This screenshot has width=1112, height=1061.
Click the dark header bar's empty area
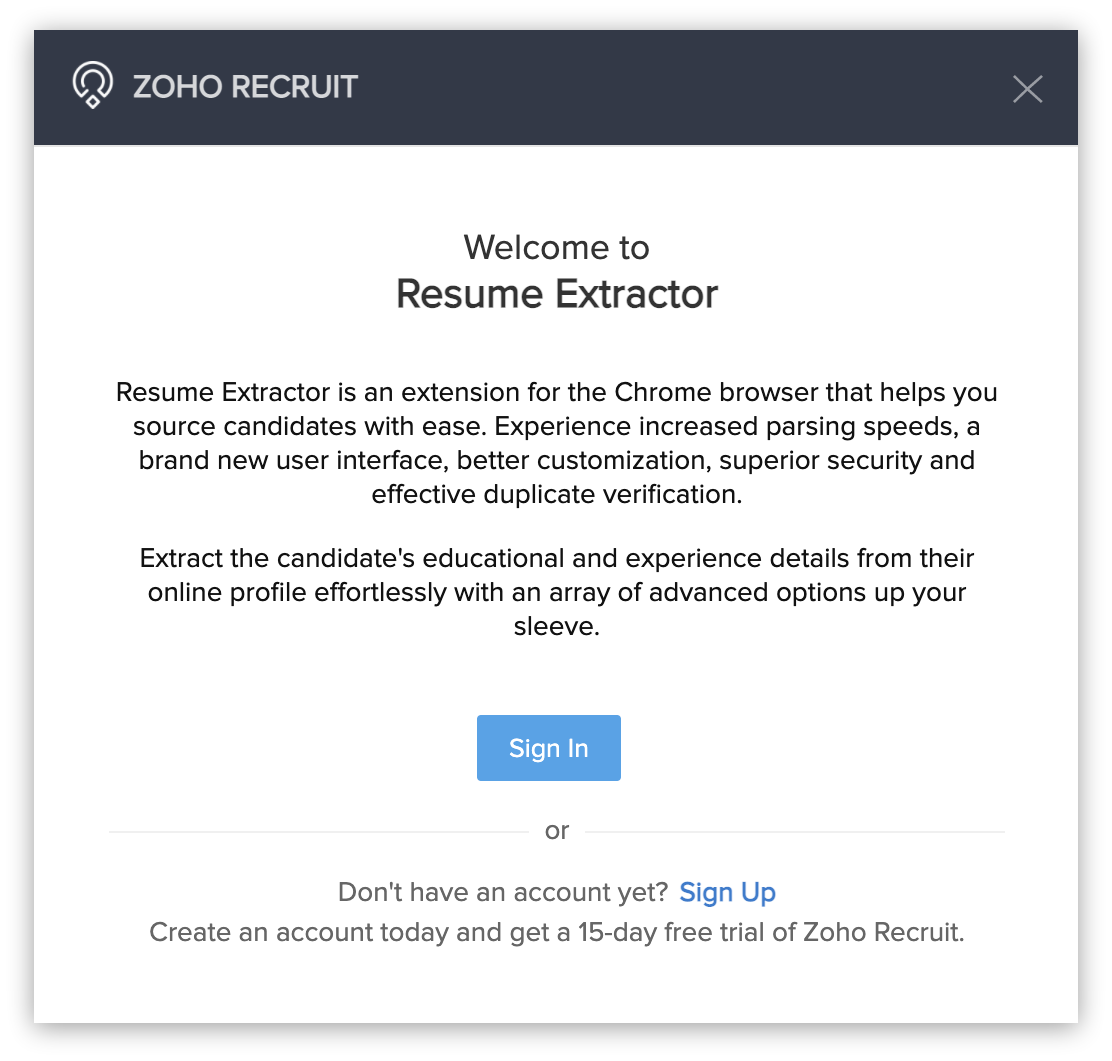(680, 88)
